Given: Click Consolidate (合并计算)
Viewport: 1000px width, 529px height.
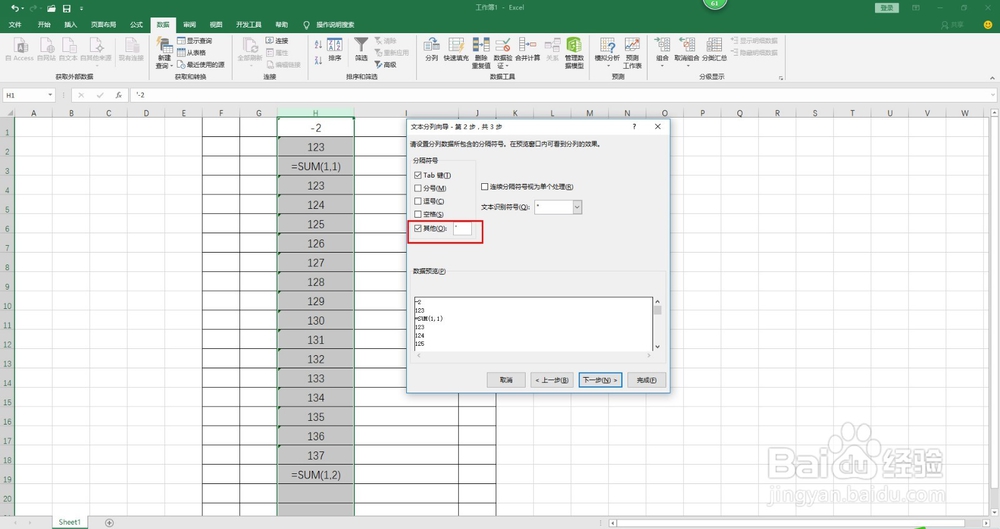Looking at the screenshot, I should 527,50.
